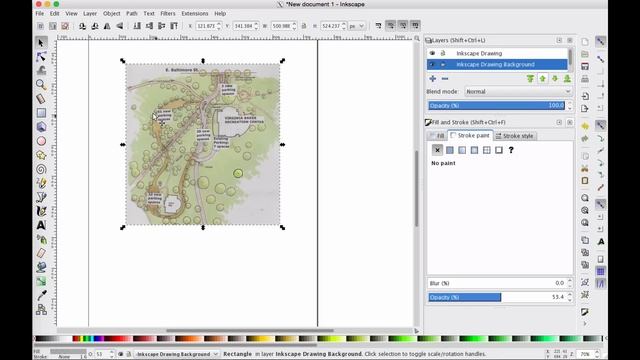Select the Ellipse circle tool

coord(41,141)
